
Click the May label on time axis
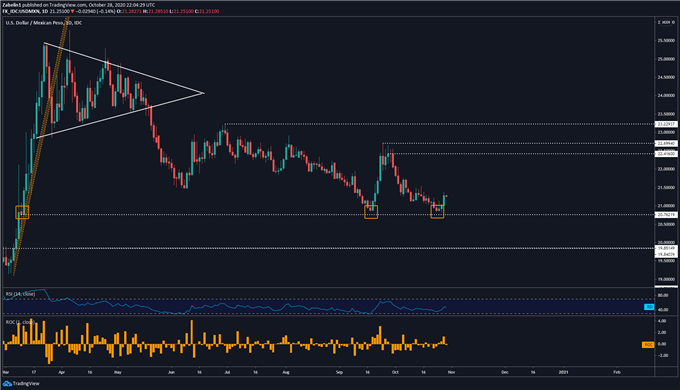click(x=118, y=372)
